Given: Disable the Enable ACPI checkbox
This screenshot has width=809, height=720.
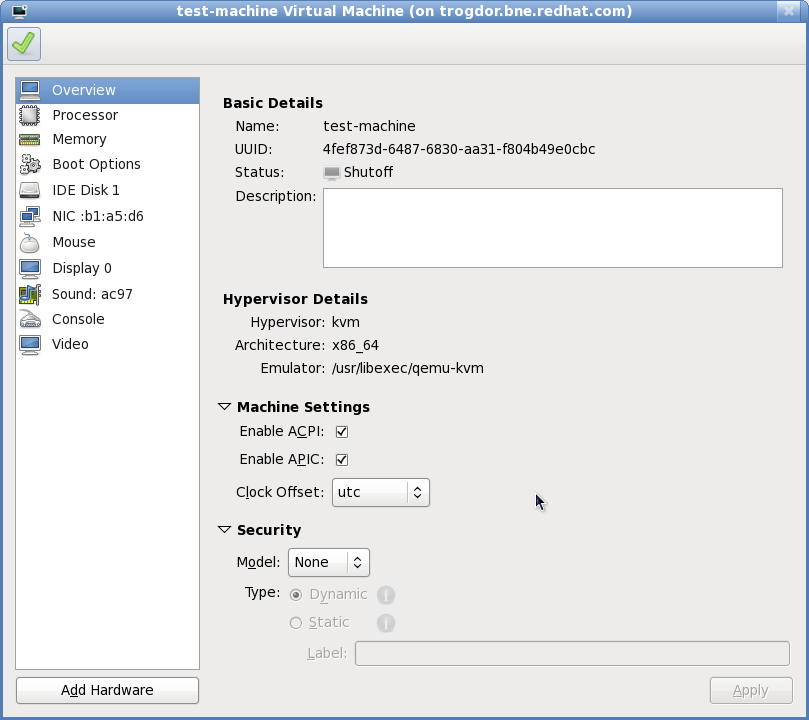Looking at the screenshot, I should 341,431.
